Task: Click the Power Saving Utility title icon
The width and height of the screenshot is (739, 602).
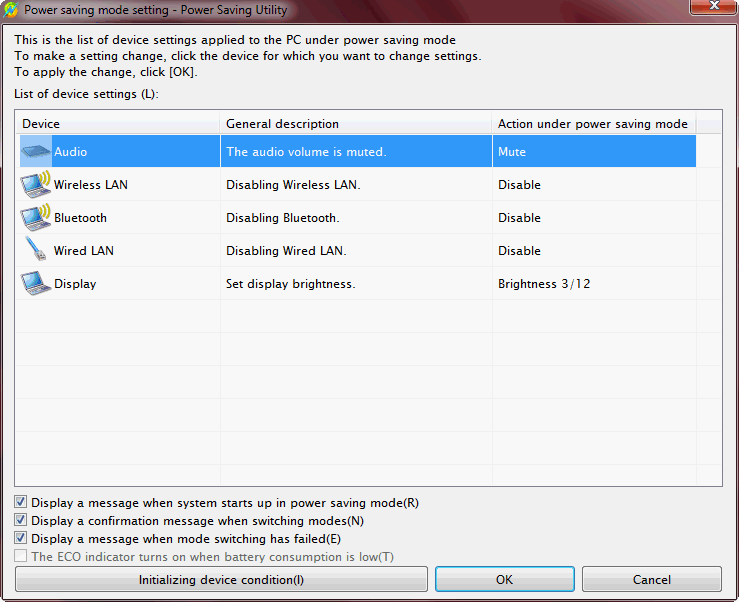Action: (x=10, y=9)
